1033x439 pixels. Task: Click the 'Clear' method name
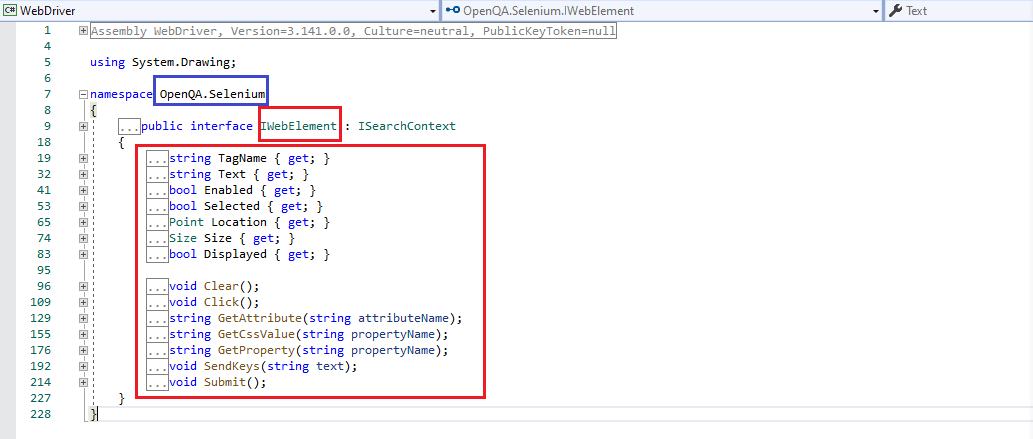[x=221, y=286]
